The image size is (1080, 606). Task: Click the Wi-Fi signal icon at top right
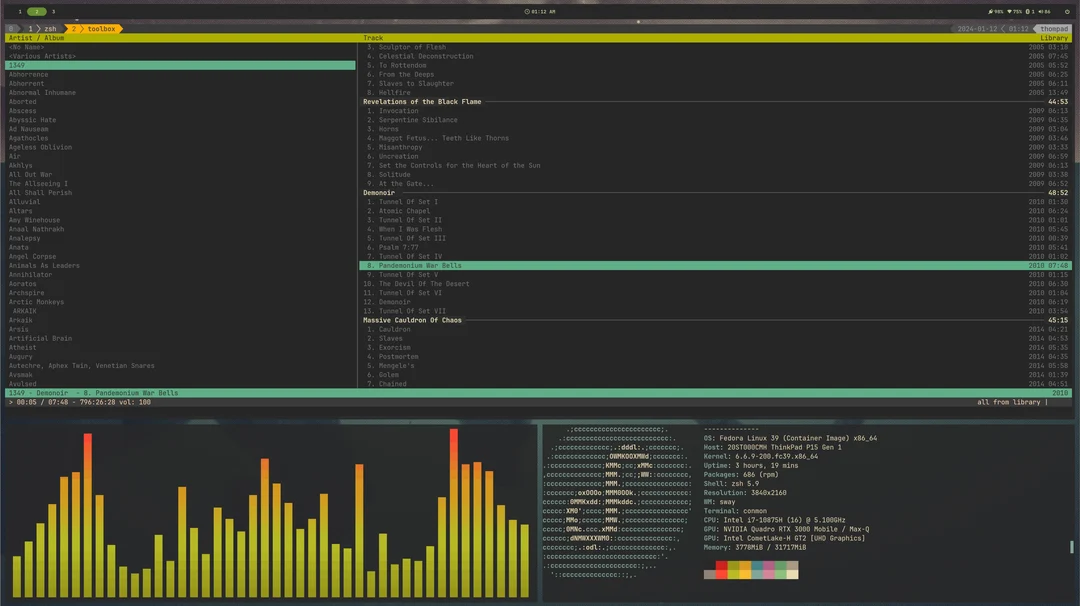(1009, 11)
